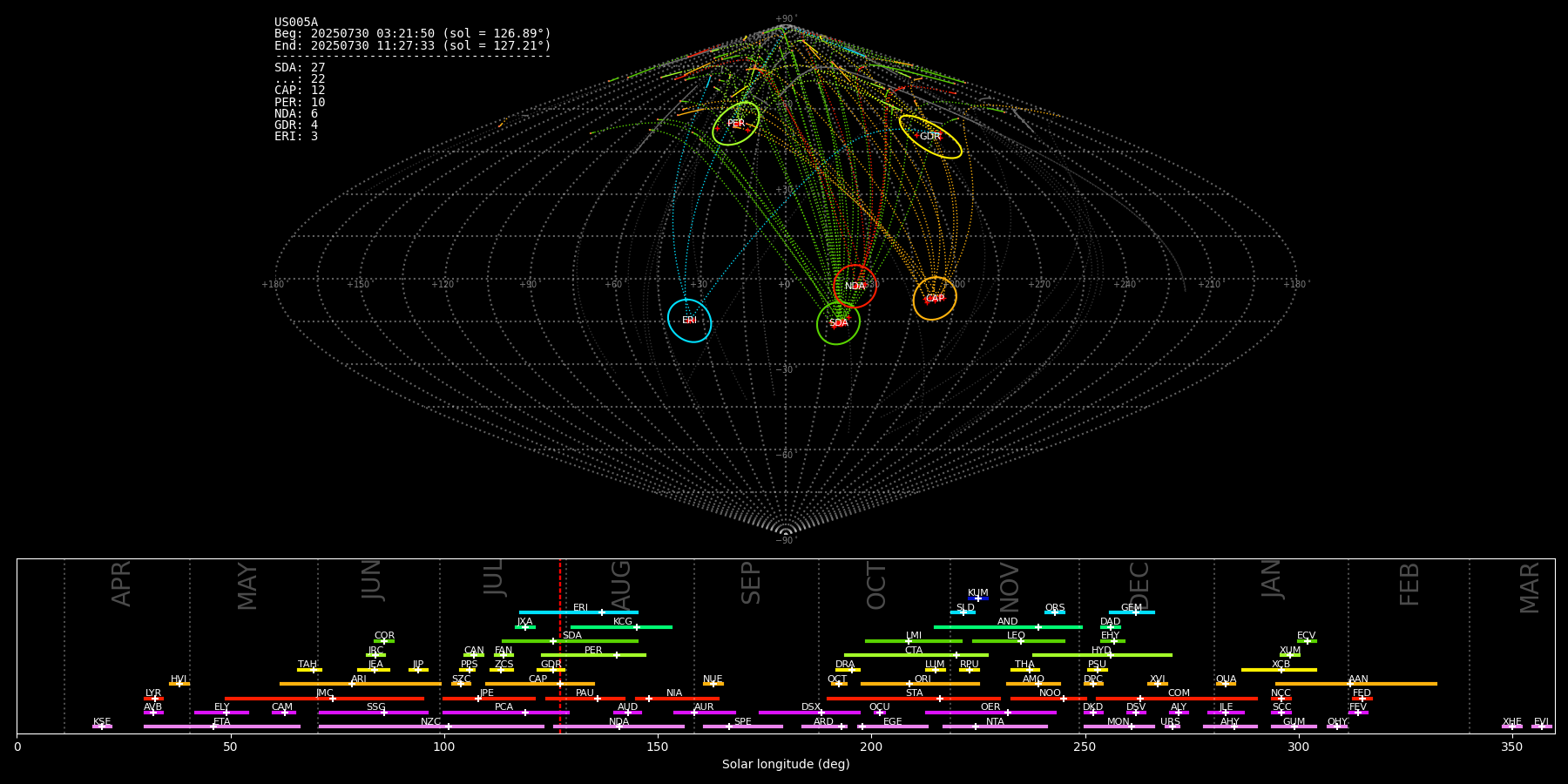
Task: Click the NIA shower bar in timeline
Action: [677, 699]
